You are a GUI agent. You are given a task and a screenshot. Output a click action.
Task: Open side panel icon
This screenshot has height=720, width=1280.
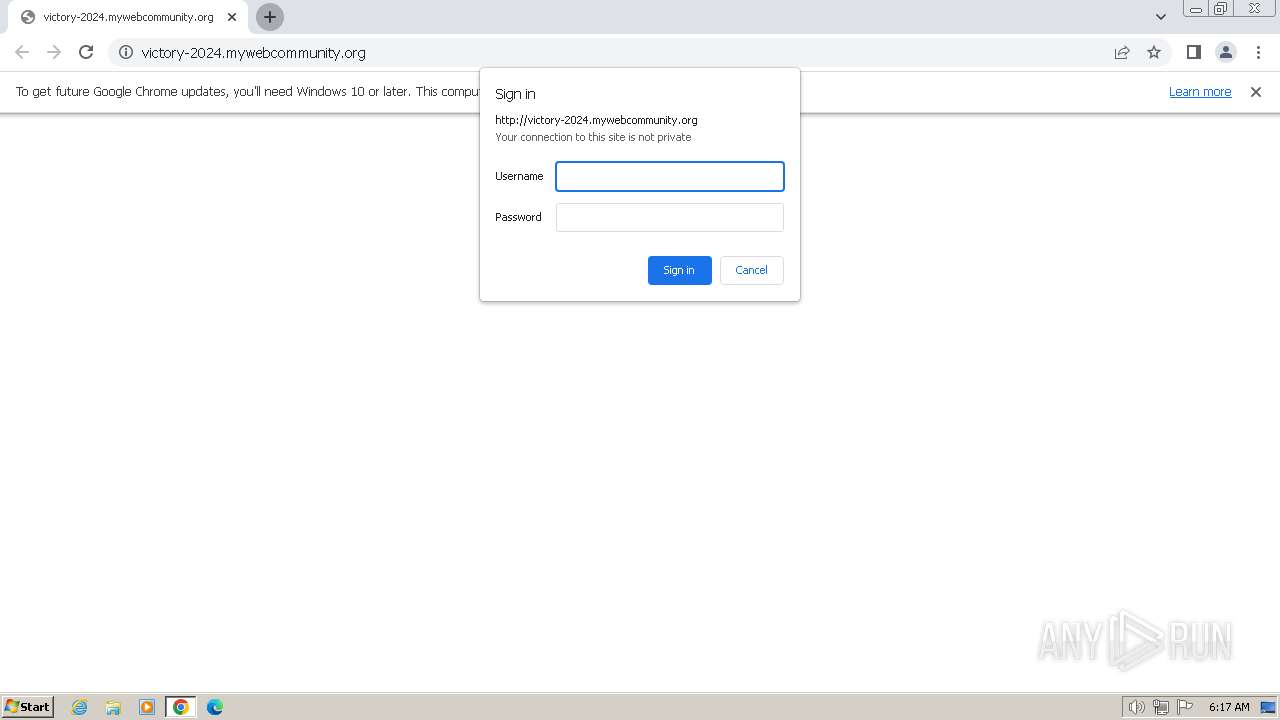(x=1193, y=52)
